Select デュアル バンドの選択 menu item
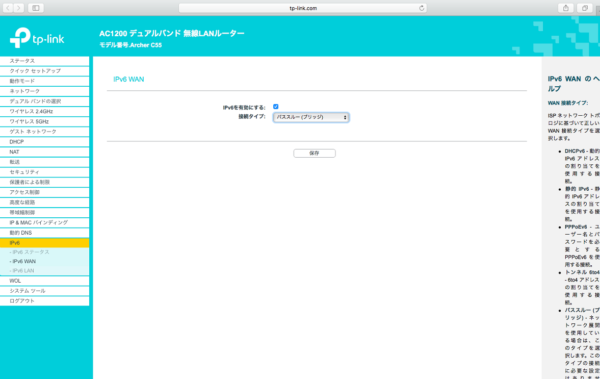 44,101
